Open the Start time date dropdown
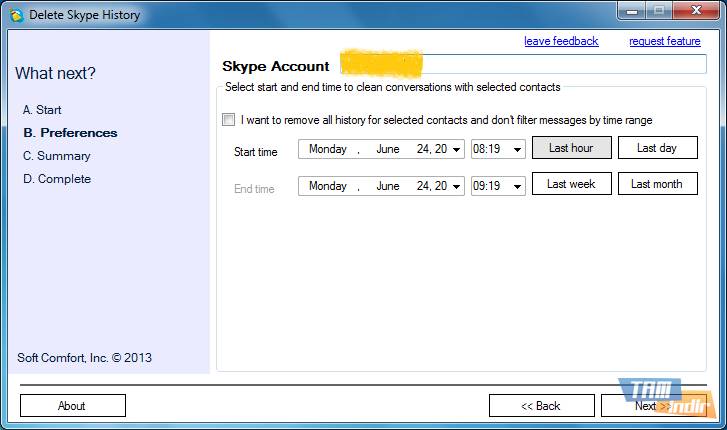727x430 pixels. (x=457, y=149)
